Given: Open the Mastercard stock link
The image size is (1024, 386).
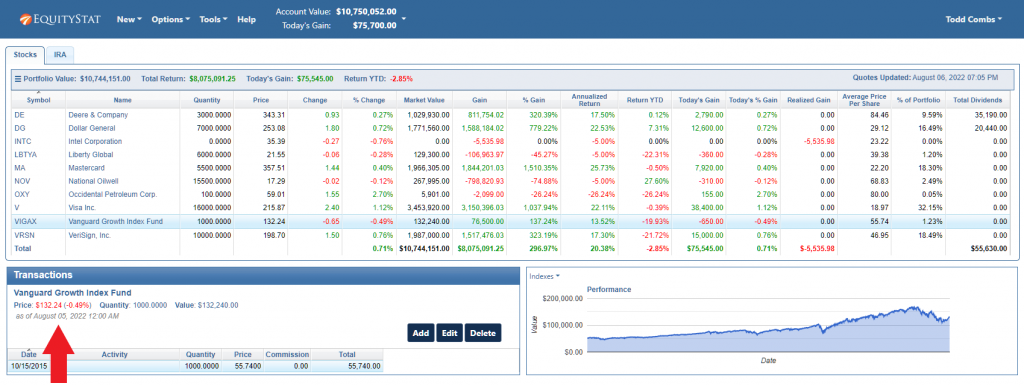Looking at the screenshot, I should [x=89, y=168].
